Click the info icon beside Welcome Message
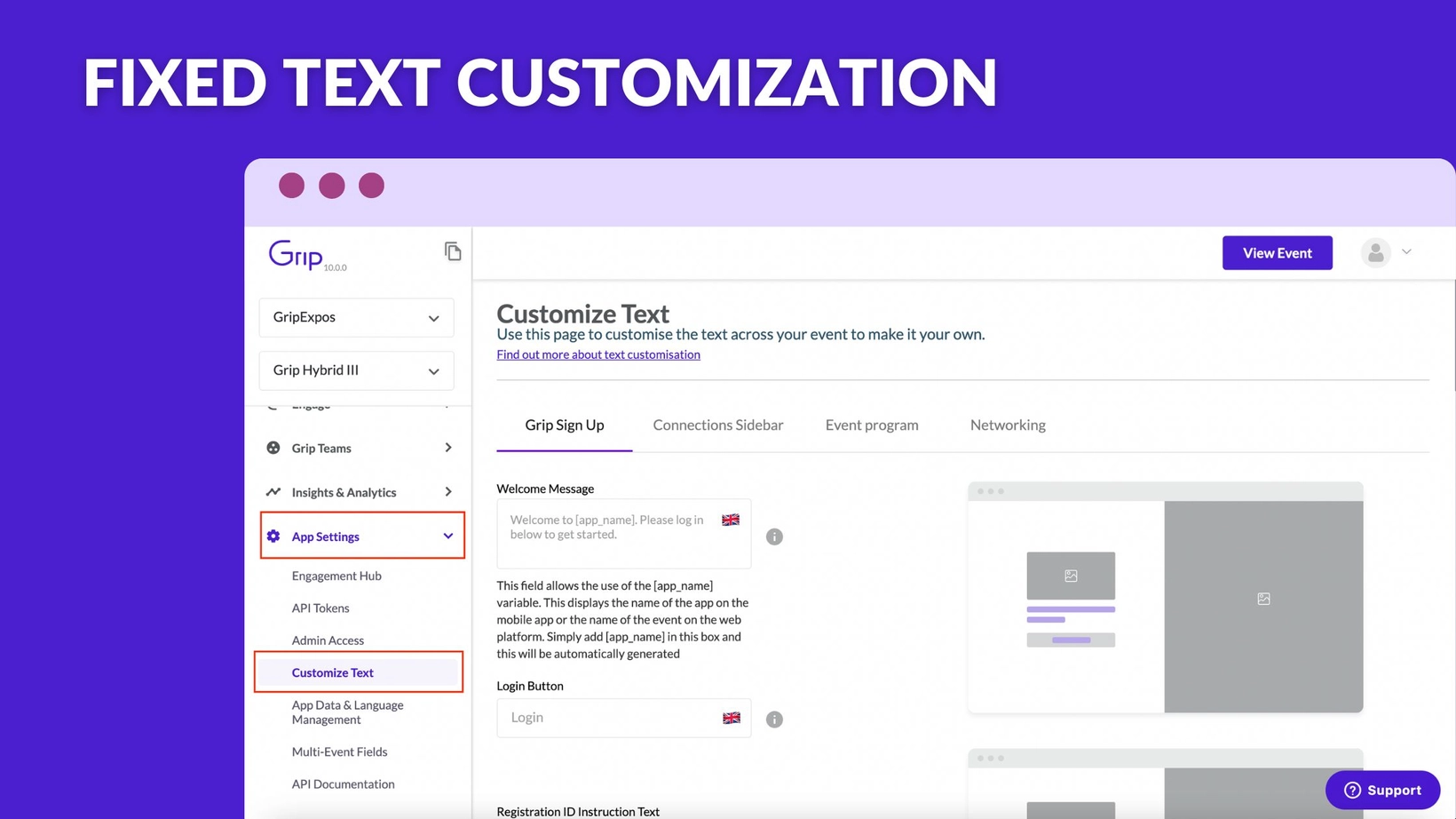The height and width of the screenshot is (819, 1456). click(774, 537)
